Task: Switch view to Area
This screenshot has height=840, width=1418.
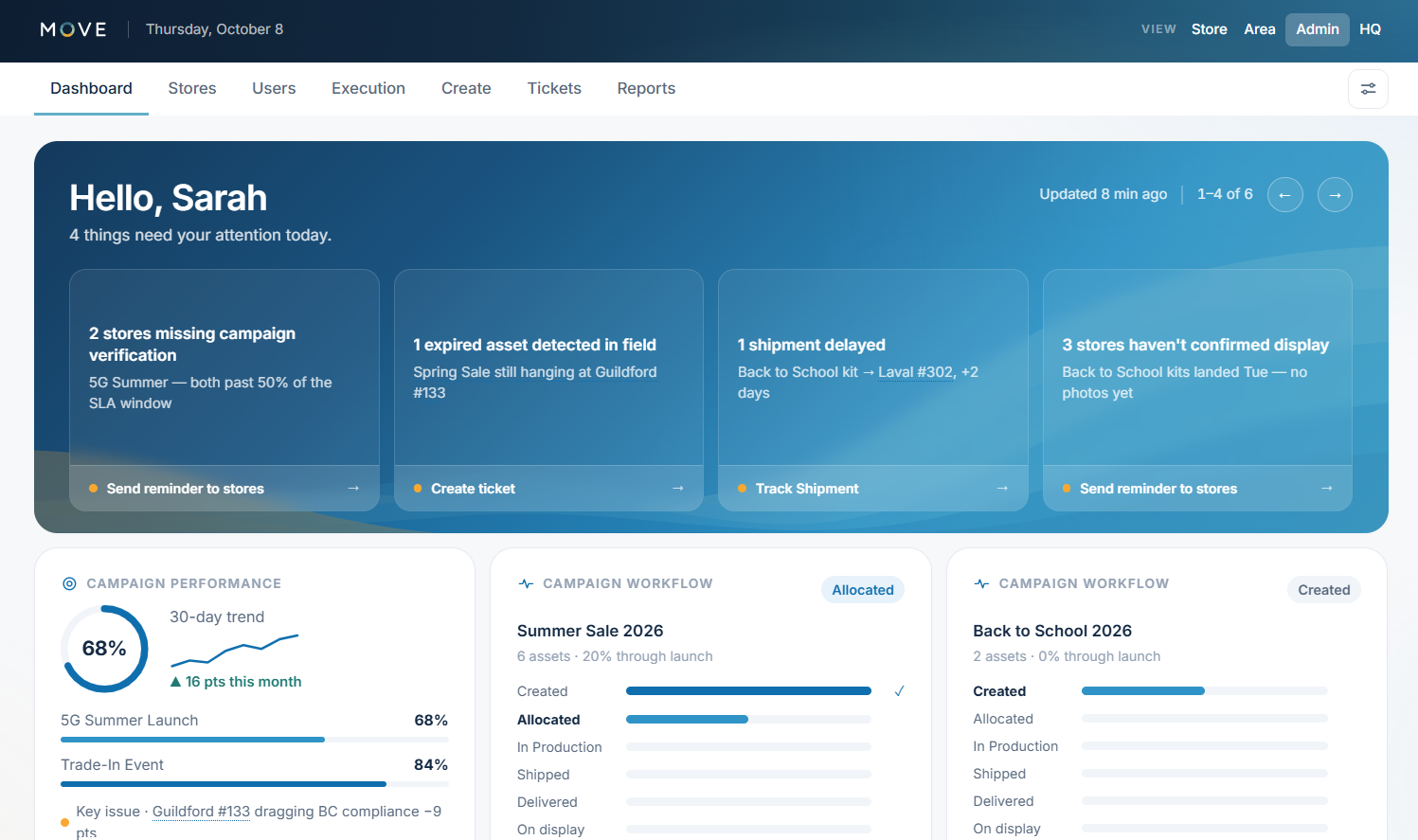Action: [x=1259, y=29]
